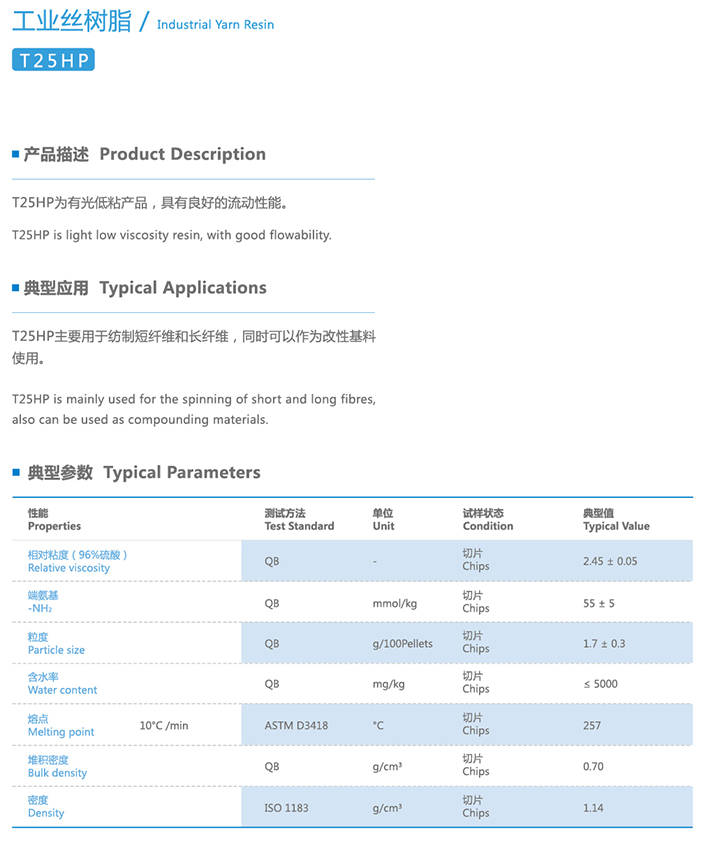Click the Industrial Yarn Resin subtitle
Image resolution: width=710 pixels, height=850 pixels.
pos(215,24)
